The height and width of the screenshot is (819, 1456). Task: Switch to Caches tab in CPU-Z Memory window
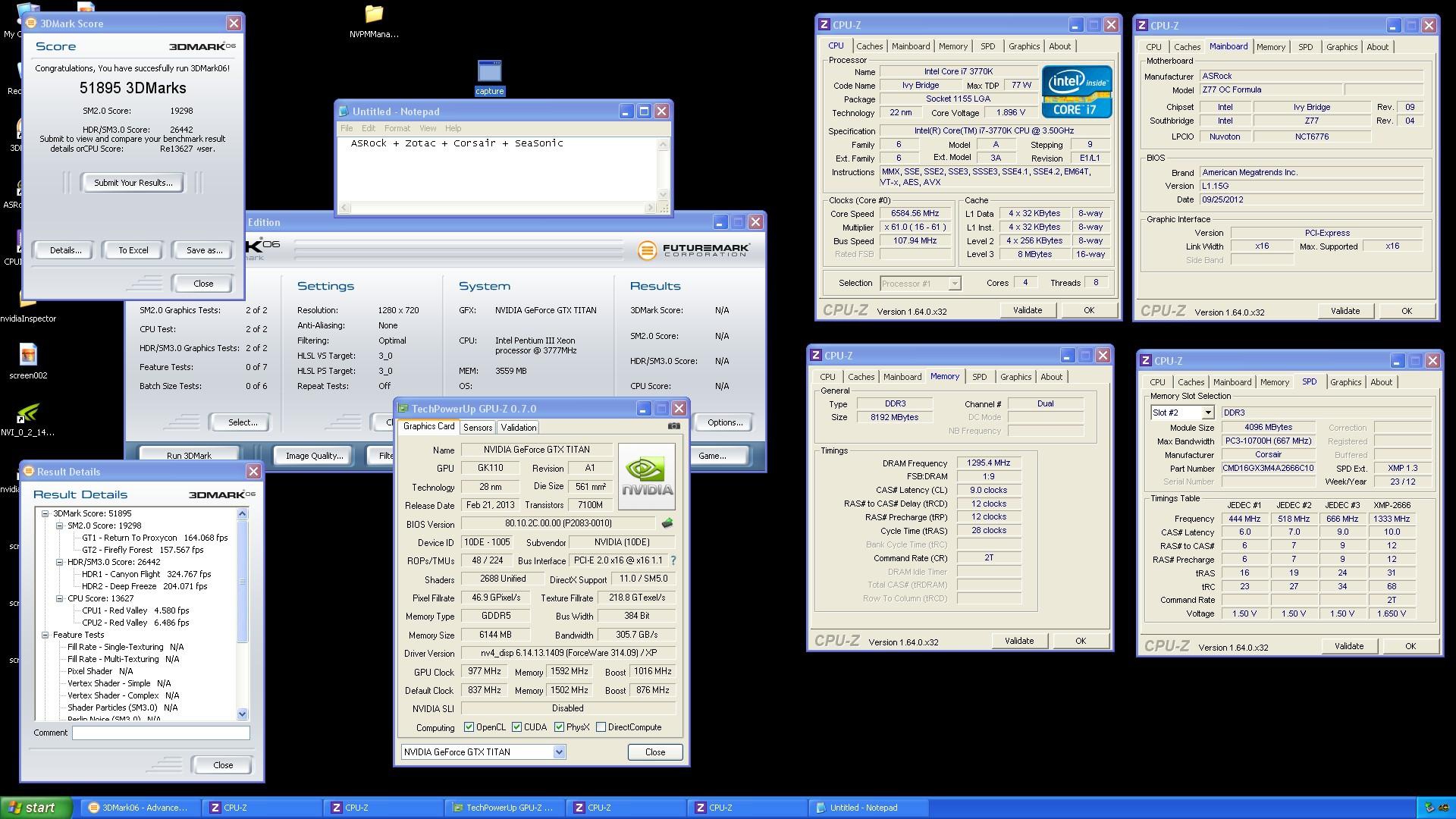click(x=861, y=377)
